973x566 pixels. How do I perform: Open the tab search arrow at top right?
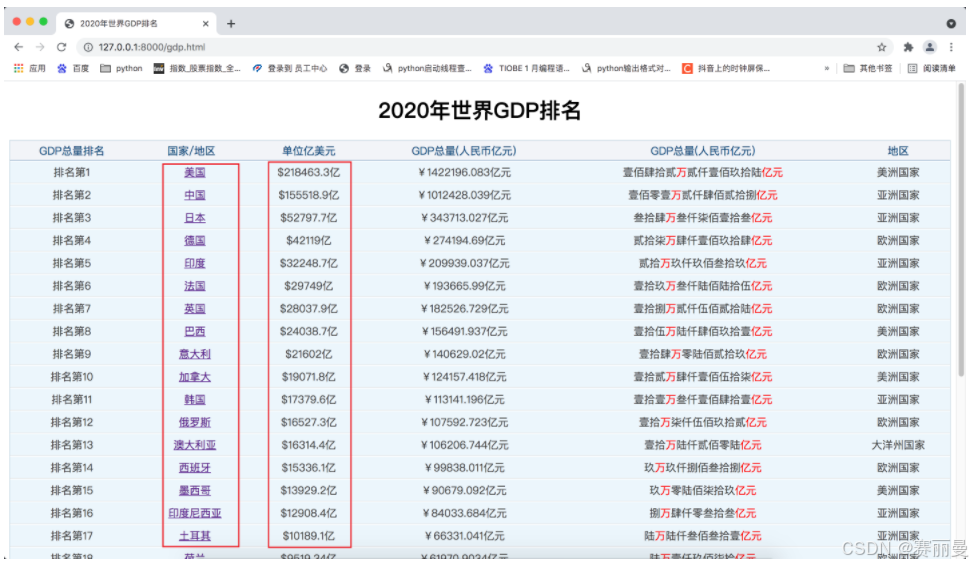pos(951,24)
